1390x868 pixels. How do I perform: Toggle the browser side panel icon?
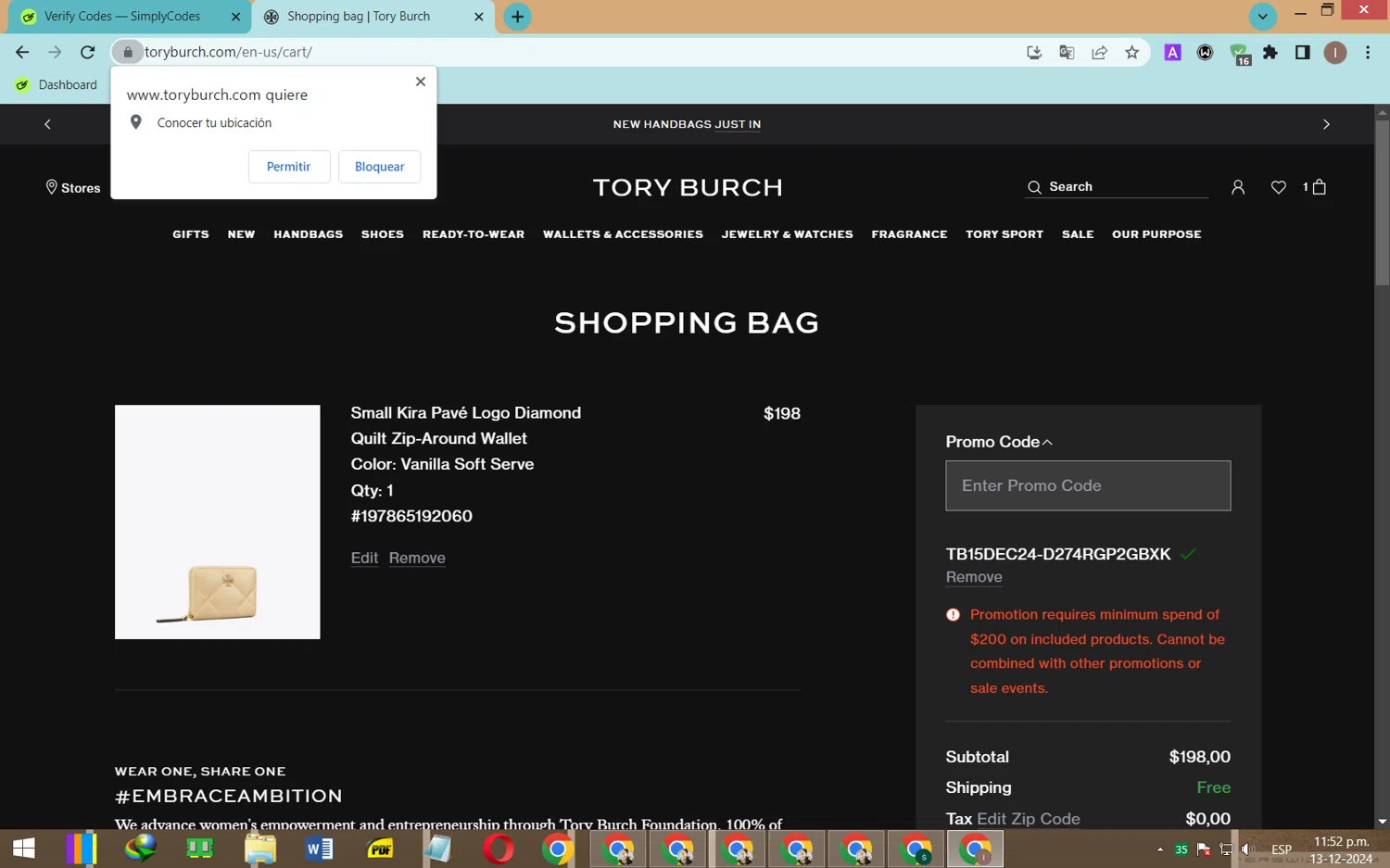[x=1302, y=52]
